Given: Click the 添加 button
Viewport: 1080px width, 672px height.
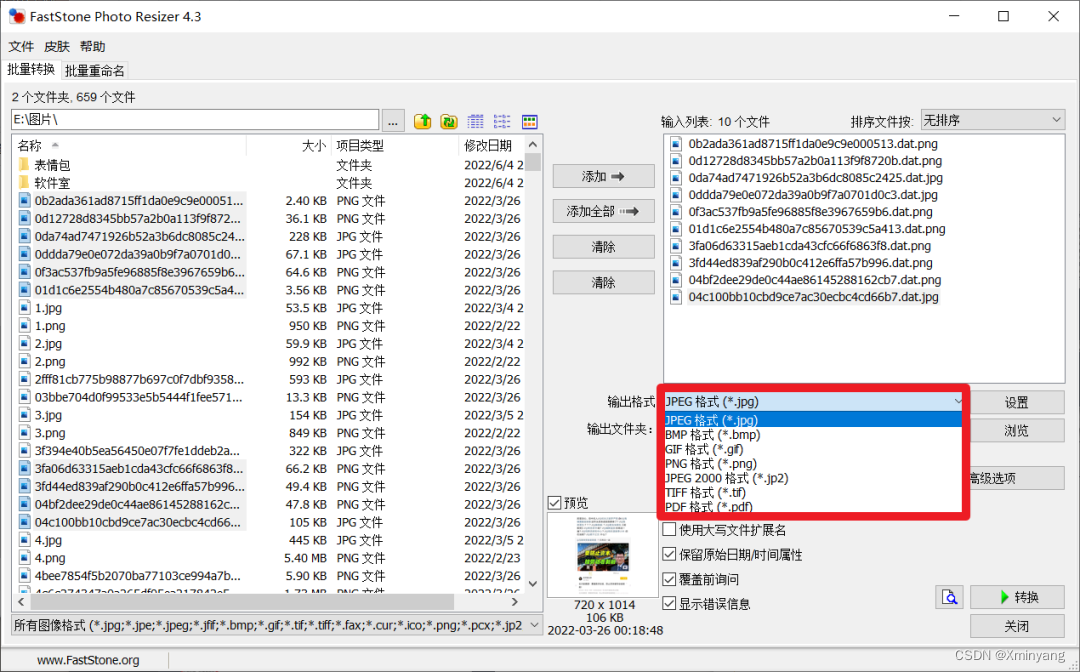Looking at the screenshot, I should [x=603, y=176].
